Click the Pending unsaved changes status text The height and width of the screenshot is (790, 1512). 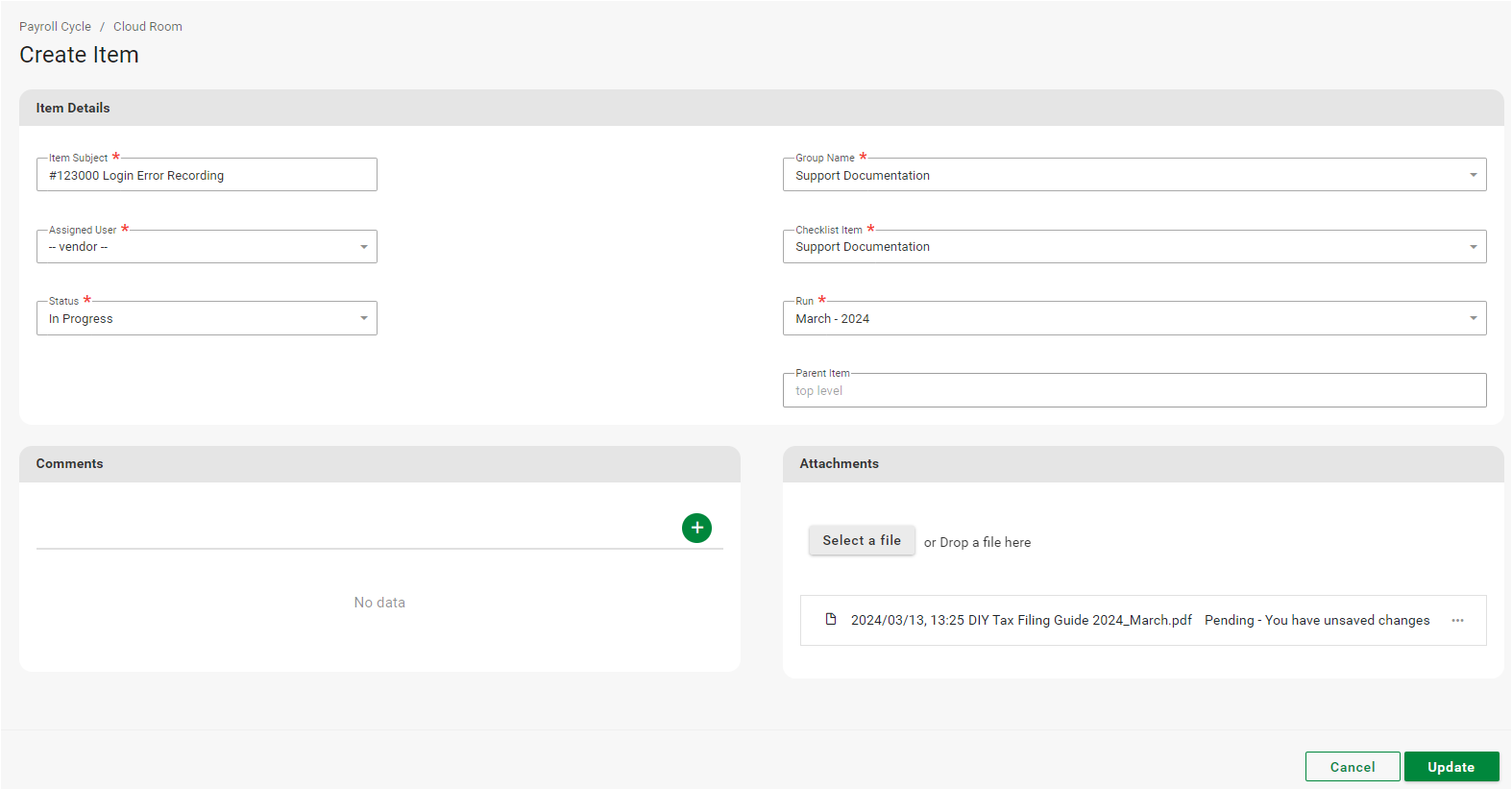pos(1316,621)
